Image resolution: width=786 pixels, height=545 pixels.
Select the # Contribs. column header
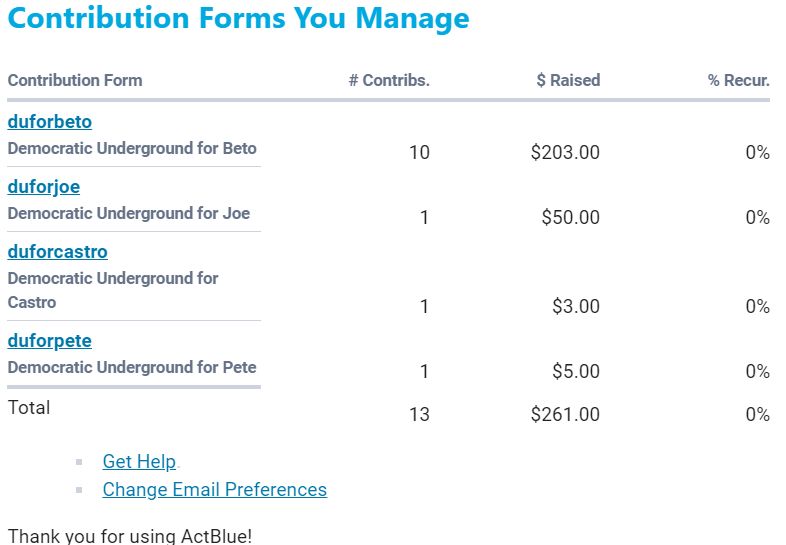tap(389, 80)
